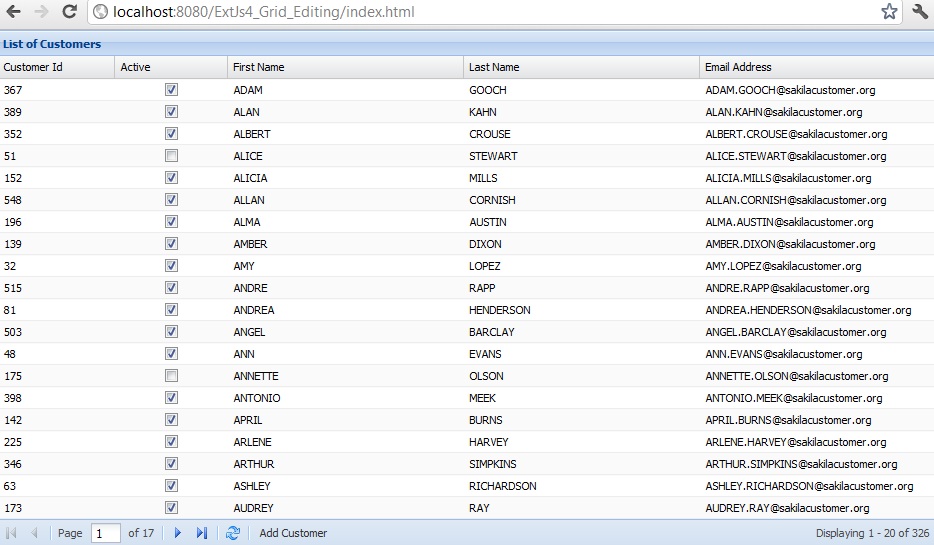Viewport: 934px width, 545px height.
Task: Uncheck Active checkbox for ALBERT CROUSE
Action: [171, 134]
